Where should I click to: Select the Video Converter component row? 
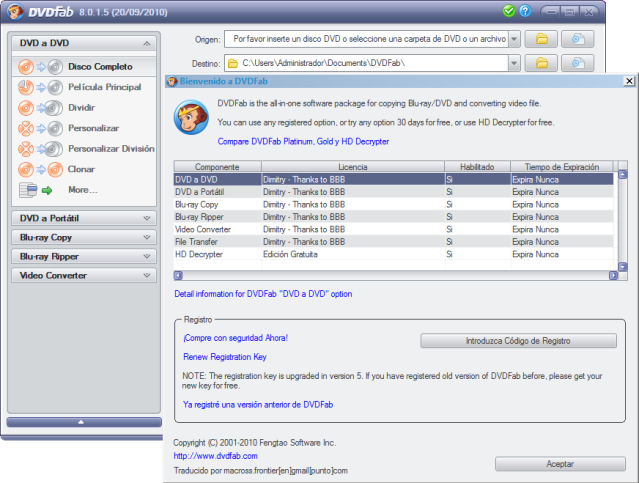[394, 229]
